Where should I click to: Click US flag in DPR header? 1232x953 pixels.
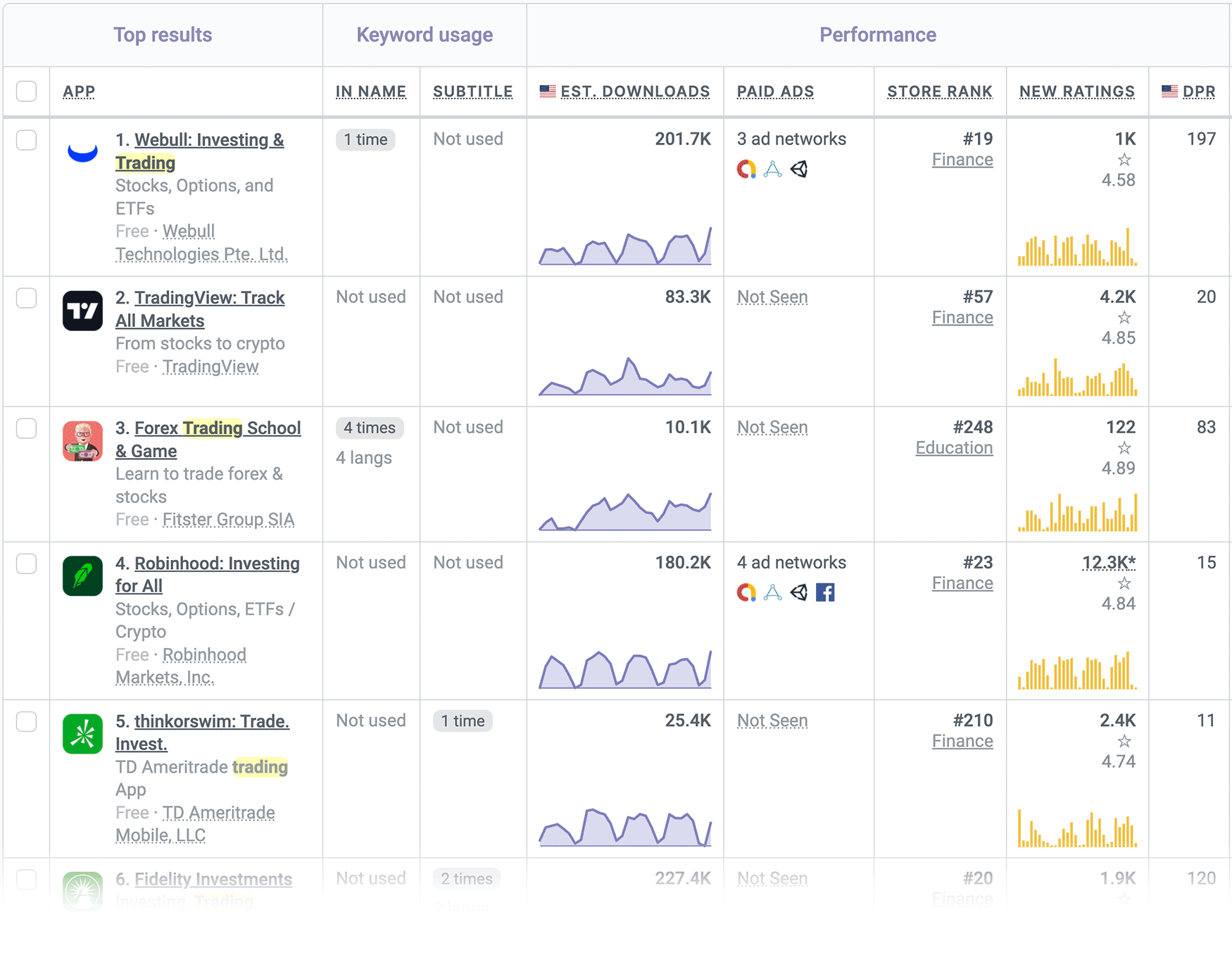1169,91
